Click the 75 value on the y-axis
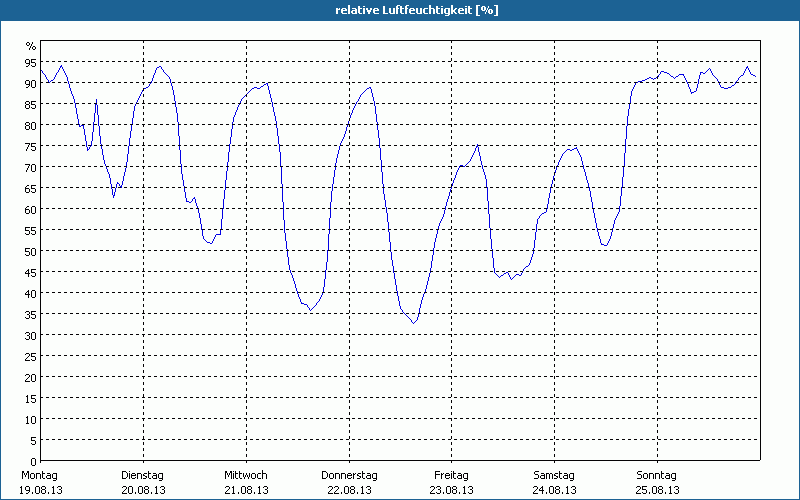Image resolution: width=800 pixels, height=500 pixels. (x=31, y=146)
